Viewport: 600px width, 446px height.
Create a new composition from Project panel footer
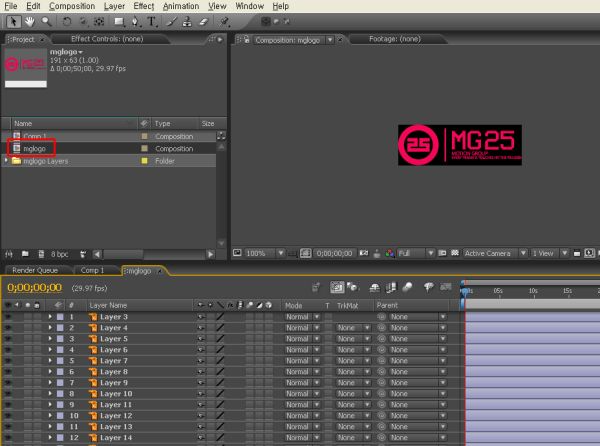(41, 254)
